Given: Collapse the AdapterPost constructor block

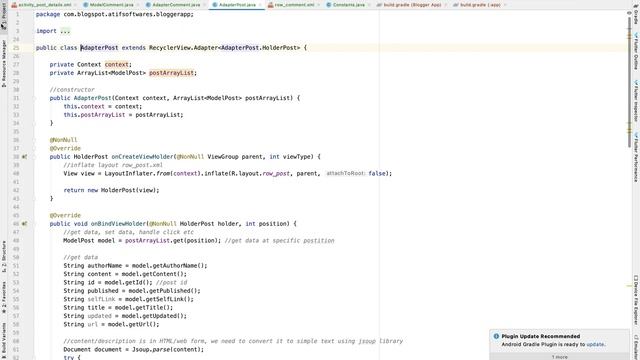Looking at the screenshot, I should (35, 98).
